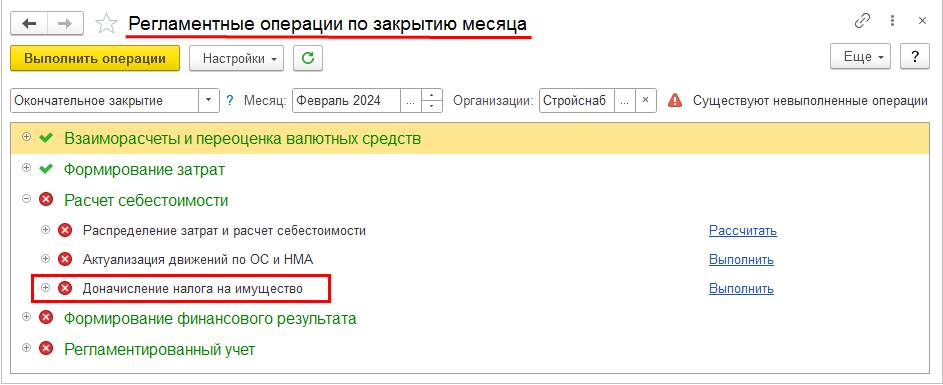Clear the Стройснаб organization field
The image size is (943, 385).
(x=645, y=100)
